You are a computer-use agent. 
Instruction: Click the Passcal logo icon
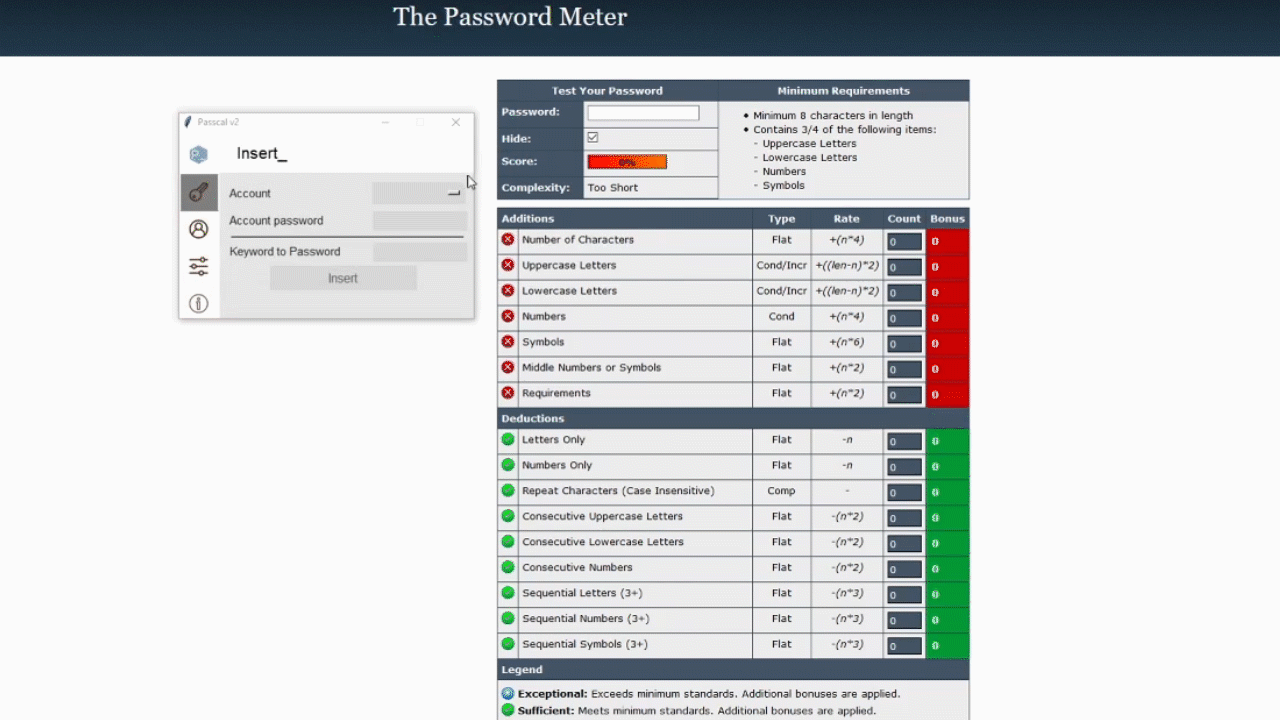198,154
